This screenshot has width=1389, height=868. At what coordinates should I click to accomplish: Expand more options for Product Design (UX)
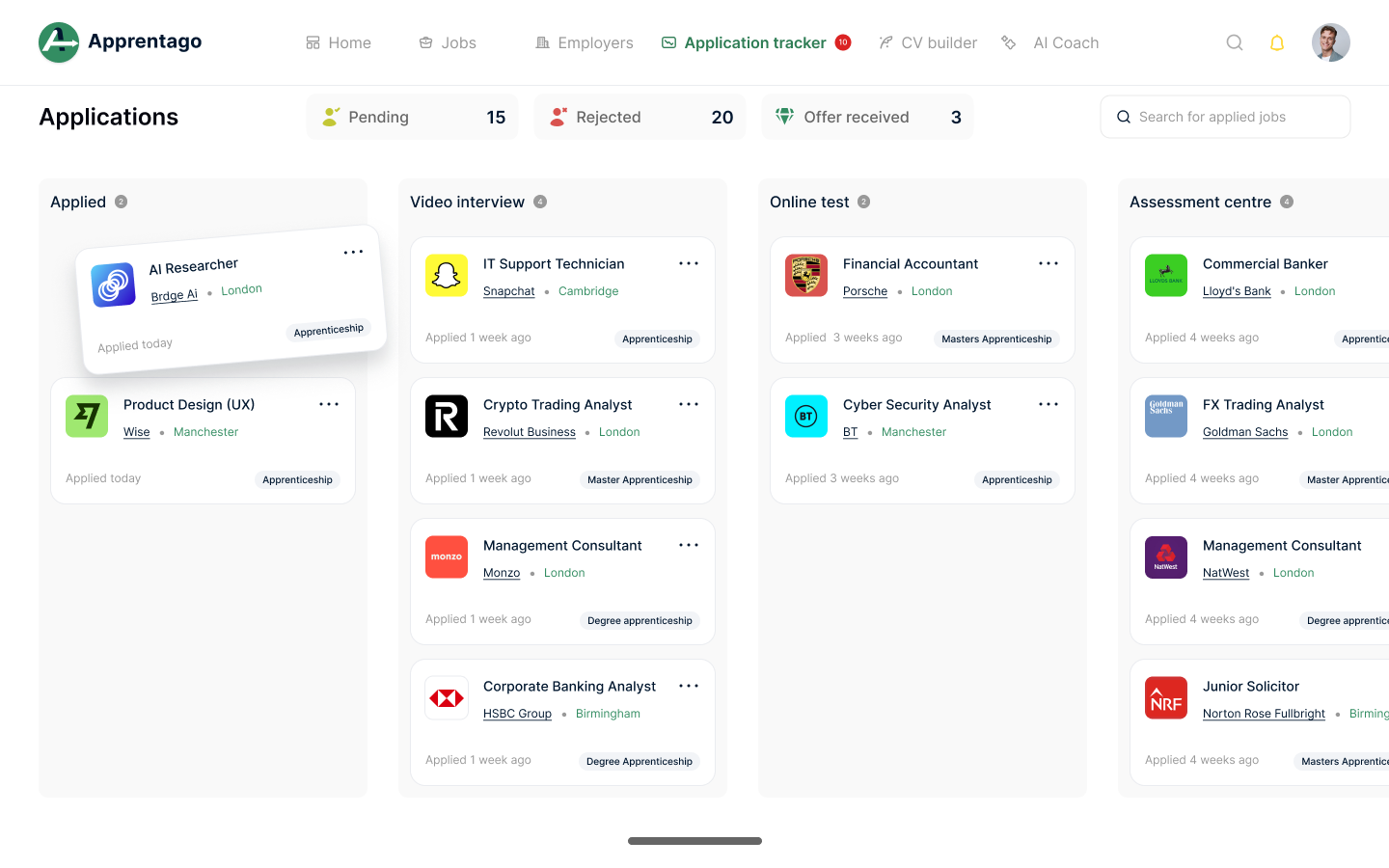coord(329,404)
